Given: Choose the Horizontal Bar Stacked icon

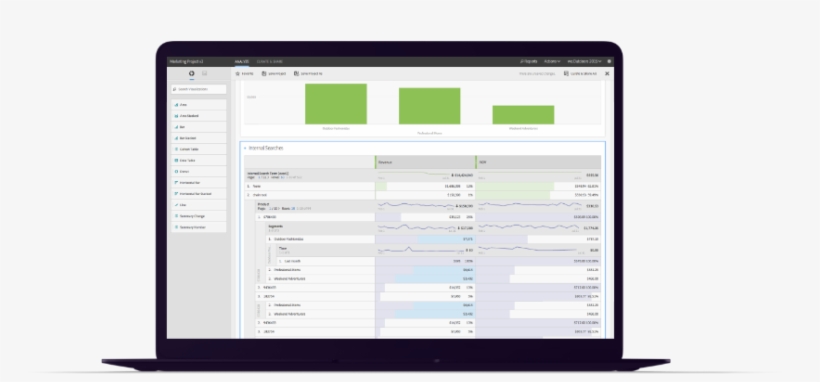Looking at the screenshot, I should coord(176,194).
